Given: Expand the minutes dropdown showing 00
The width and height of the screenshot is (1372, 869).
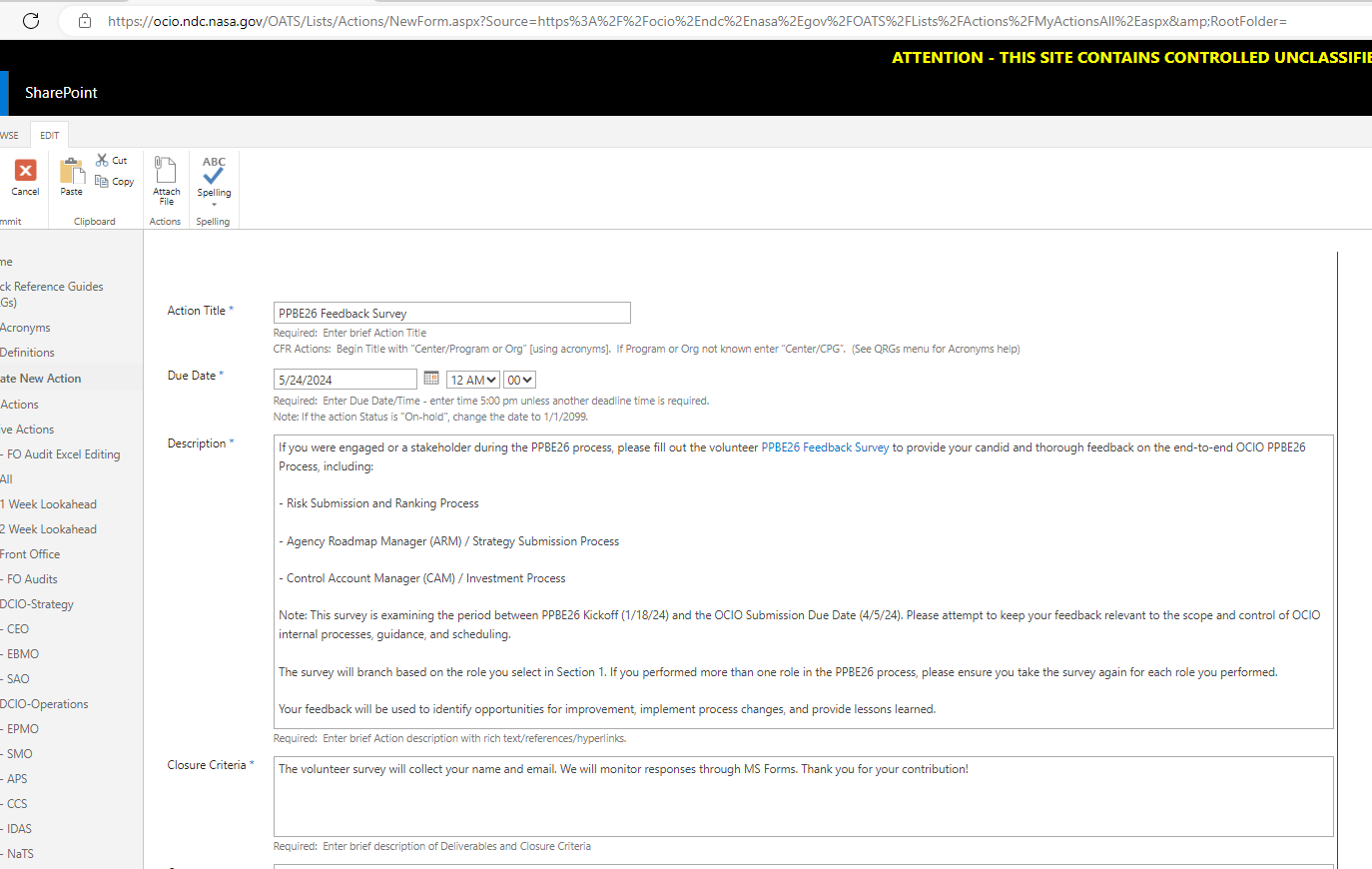Looking at the screenshot, I should 519,380.
